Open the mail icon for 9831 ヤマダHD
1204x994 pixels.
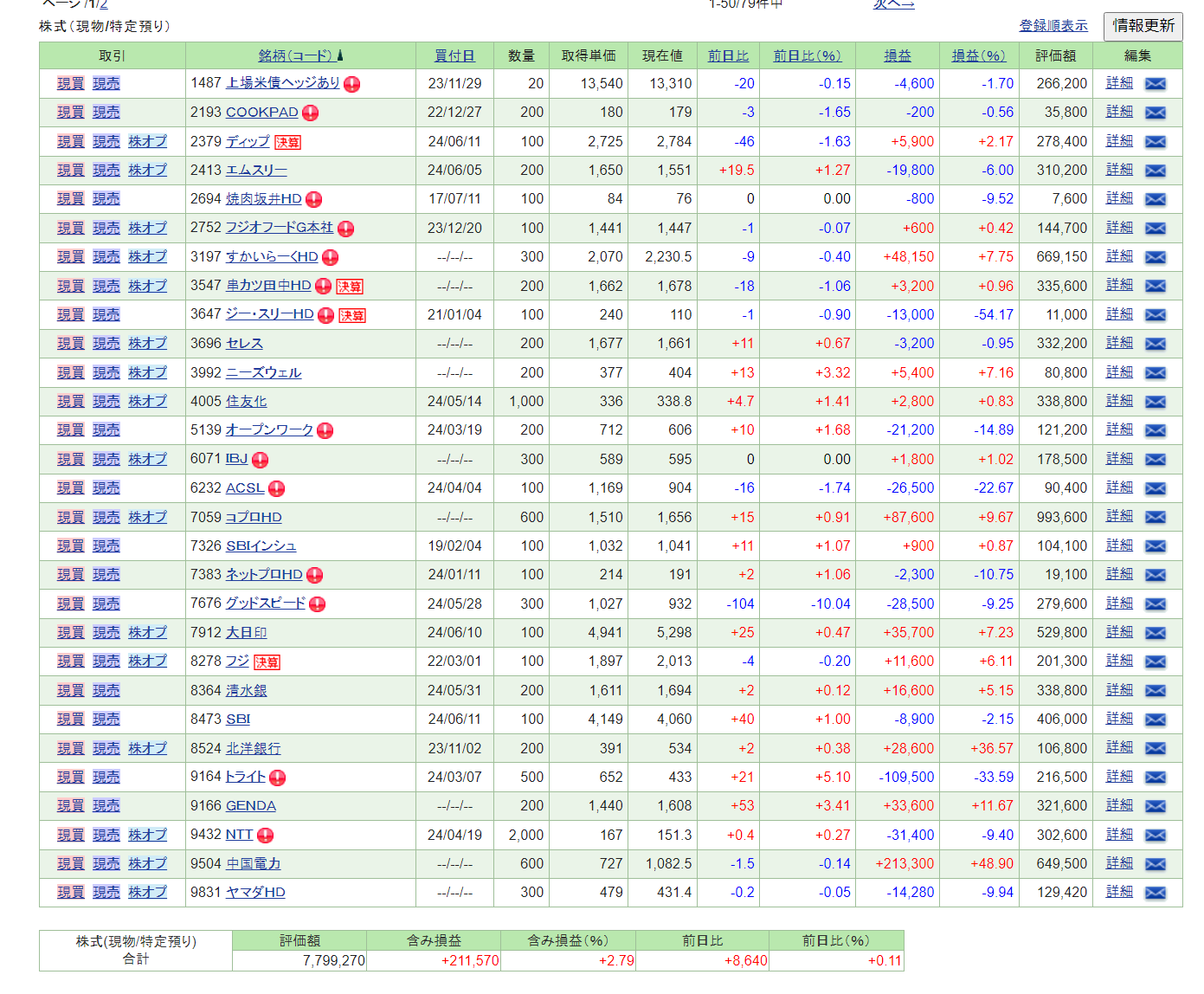[1155, 893]
